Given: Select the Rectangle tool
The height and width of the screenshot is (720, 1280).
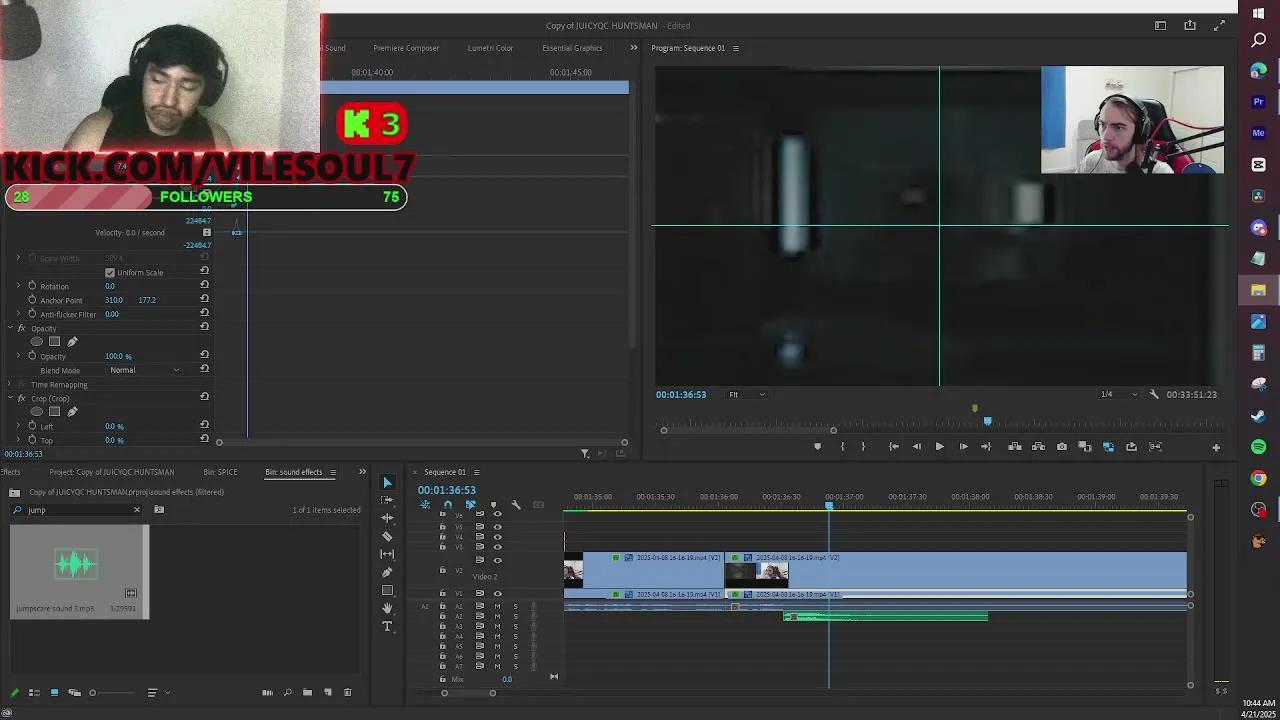Looking at the screenshot, I should tap(387, 590).
